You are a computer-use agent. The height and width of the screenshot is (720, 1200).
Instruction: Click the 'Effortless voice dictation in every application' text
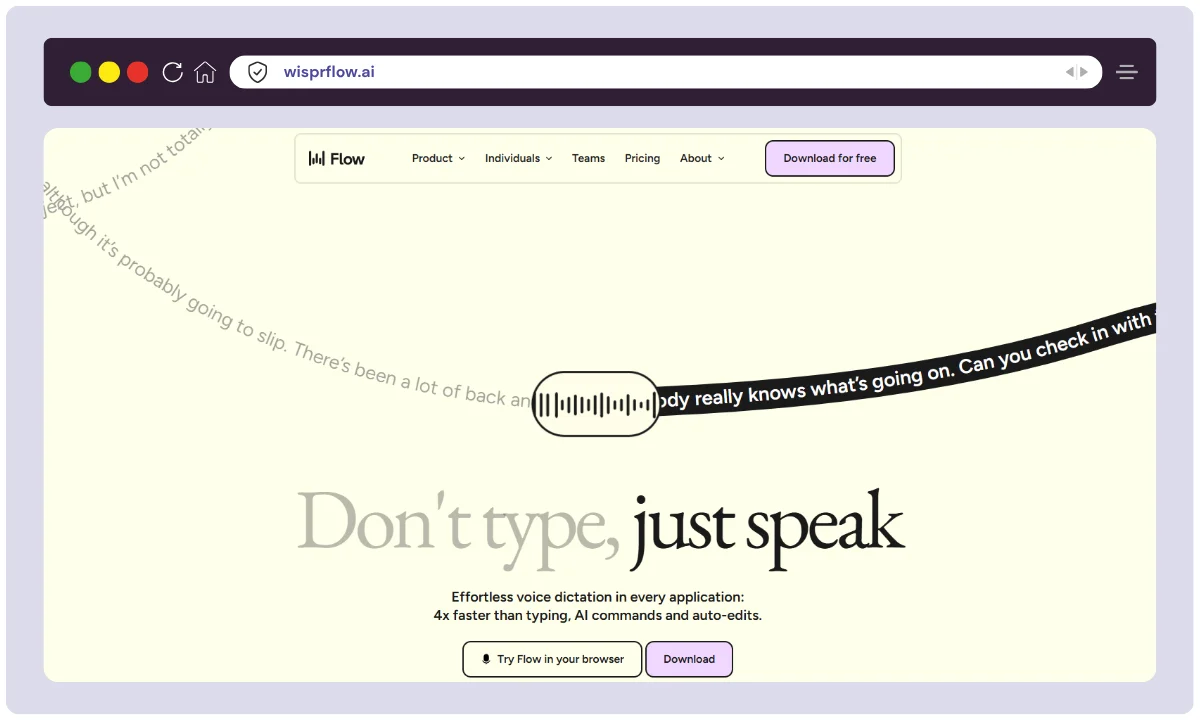(598, 597)
